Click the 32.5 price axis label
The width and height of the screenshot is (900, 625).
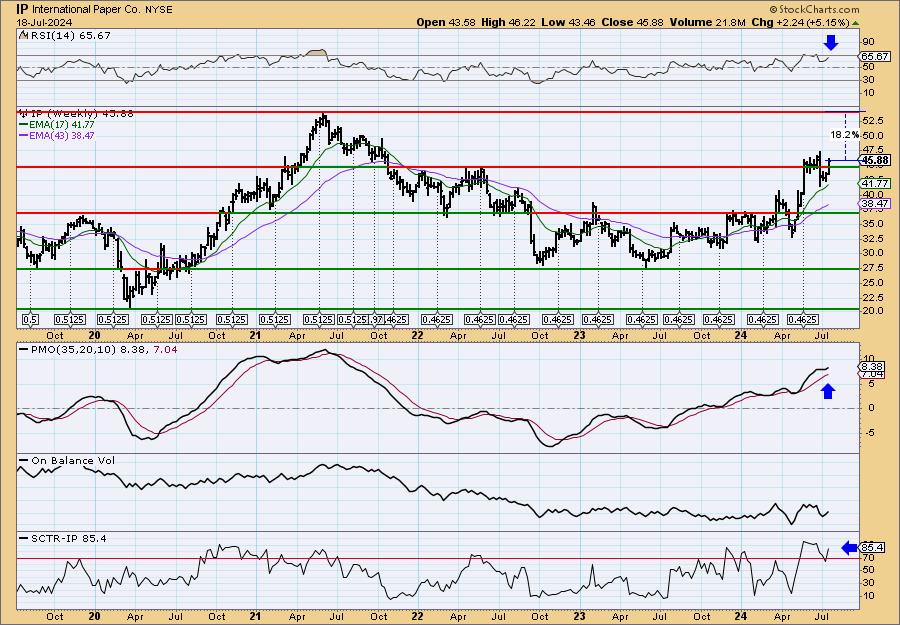coord(872,238)
